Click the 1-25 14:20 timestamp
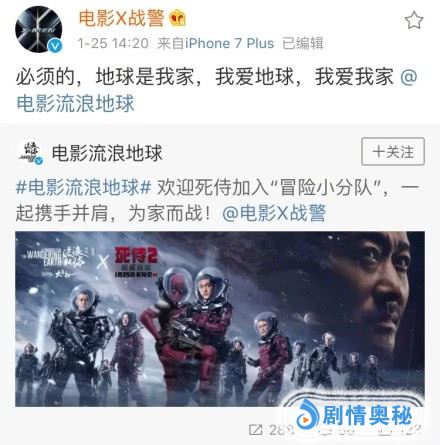 113,43
